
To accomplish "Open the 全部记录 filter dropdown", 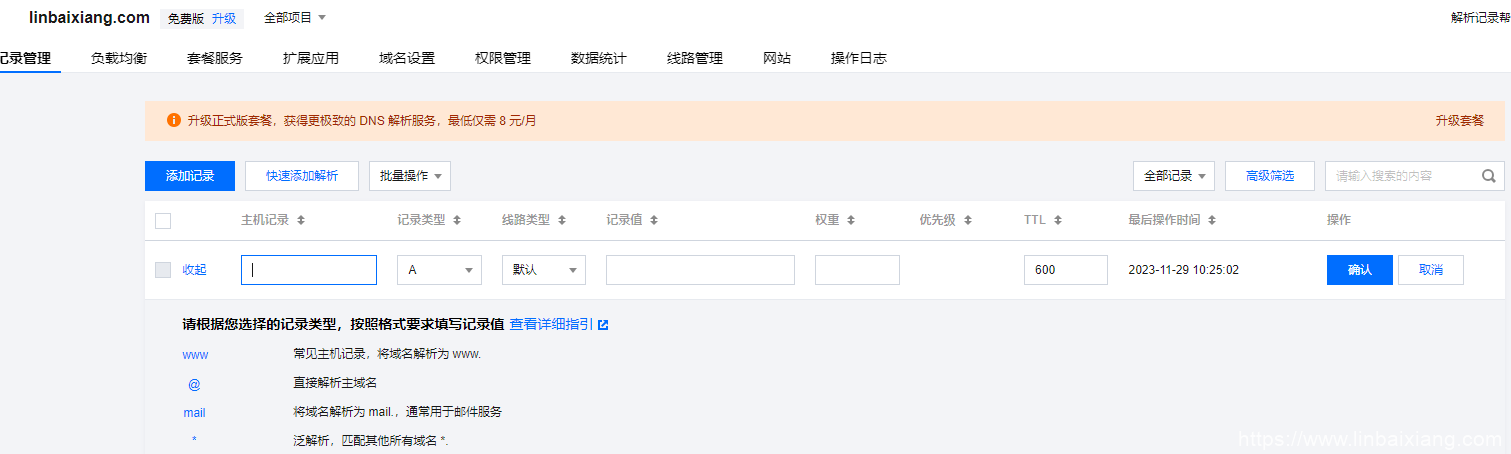I will pos(1174,176).
